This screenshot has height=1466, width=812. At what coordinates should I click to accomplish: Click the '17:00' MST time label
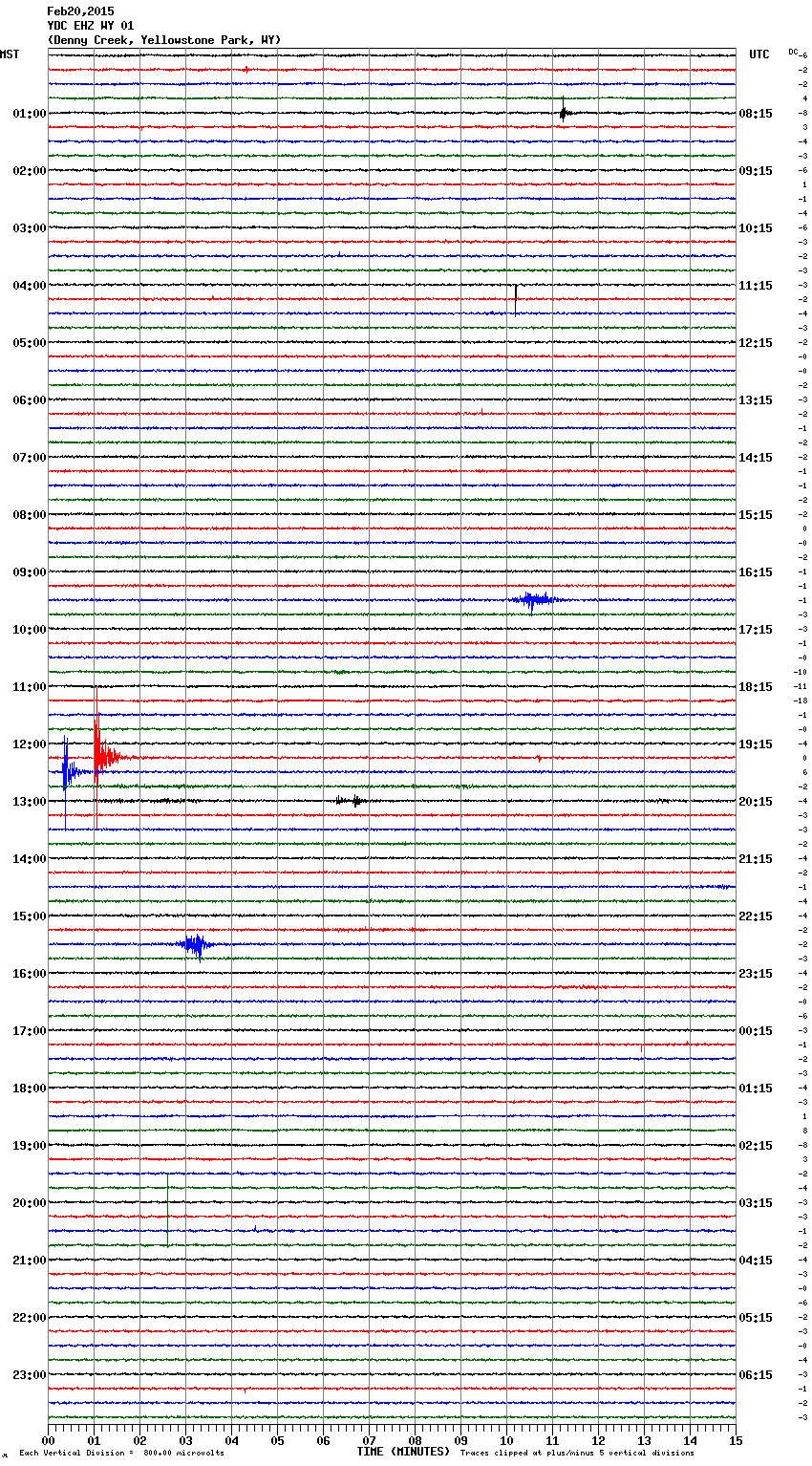30,1031
